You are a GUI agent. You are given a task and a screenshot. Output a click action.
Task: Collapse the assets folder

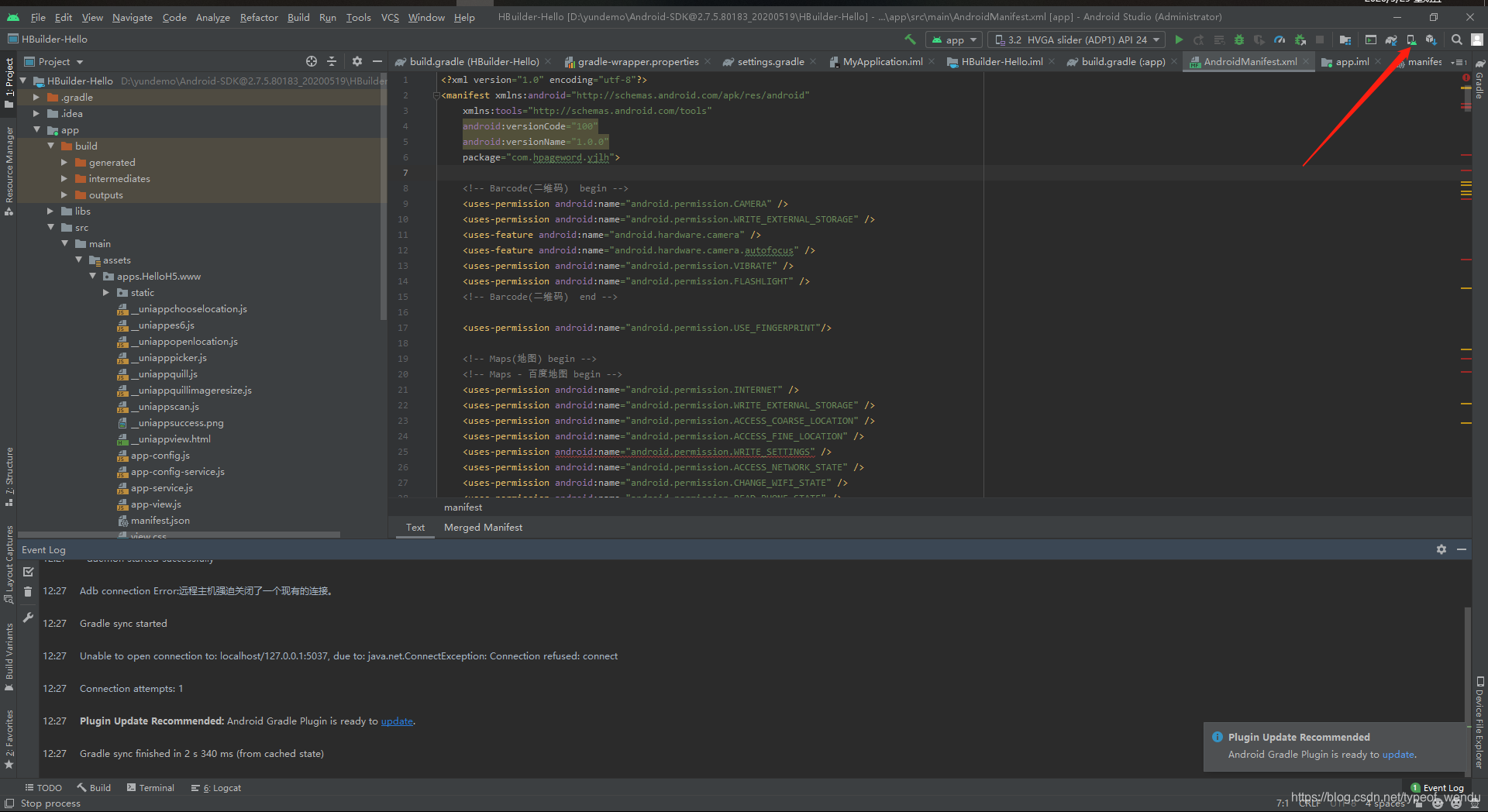[78, 260]
